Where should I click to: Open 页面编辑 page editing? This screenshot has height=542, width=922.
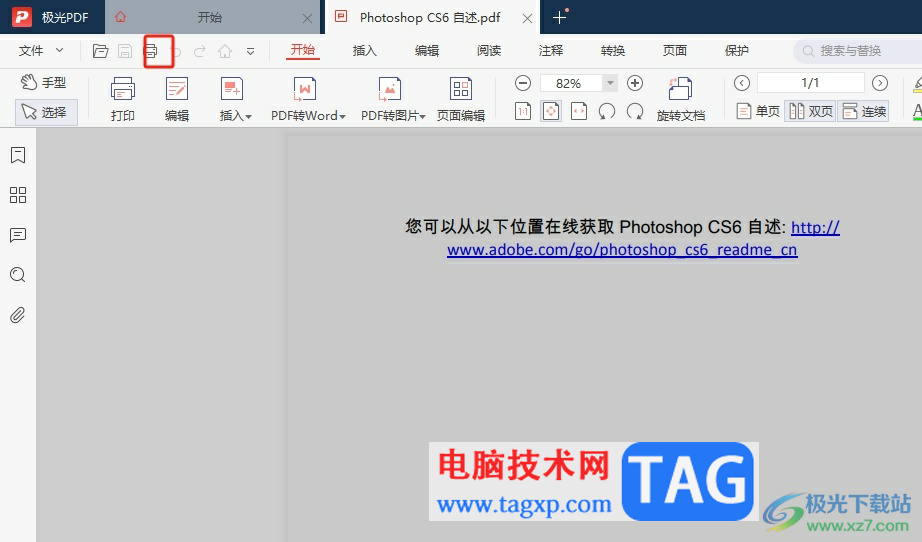461,99
